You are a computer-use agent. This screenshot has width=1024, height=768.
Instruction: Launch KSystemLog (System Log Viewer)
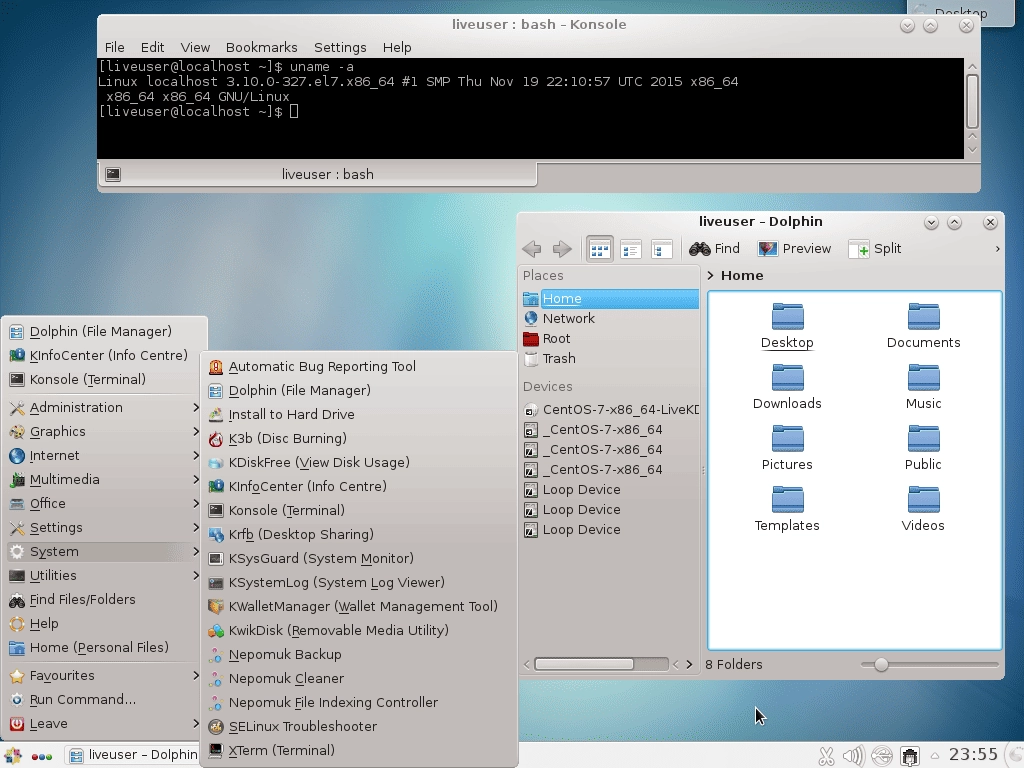tap(359, 583)
